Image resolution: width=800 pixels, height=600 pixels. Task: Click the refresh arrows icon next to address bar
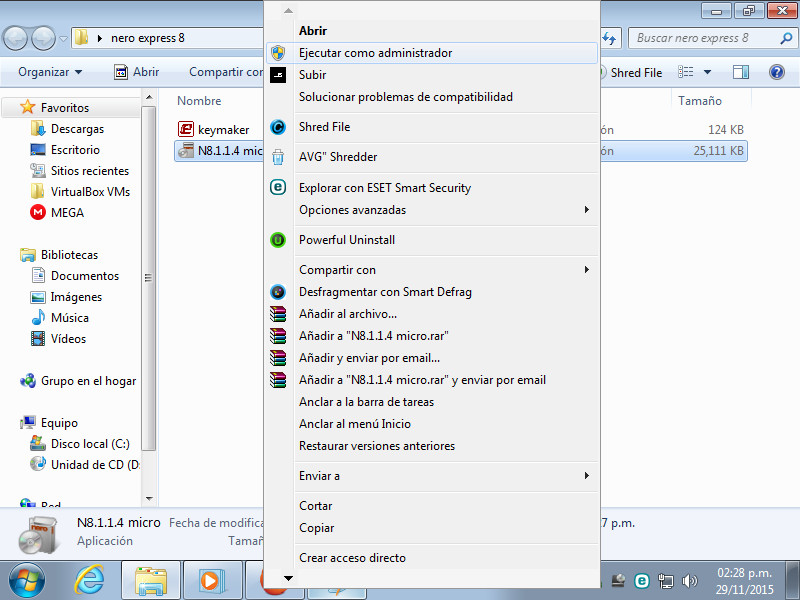pyautogui.click(x=610, y=38)
